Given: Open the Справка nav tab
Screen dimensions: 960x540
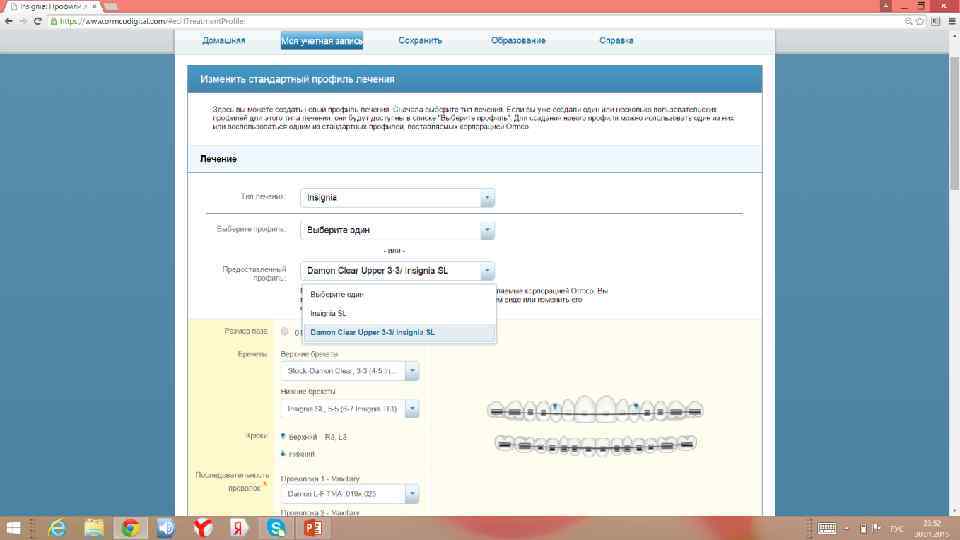Looking at the screenshot, I should tap(616, 40).
